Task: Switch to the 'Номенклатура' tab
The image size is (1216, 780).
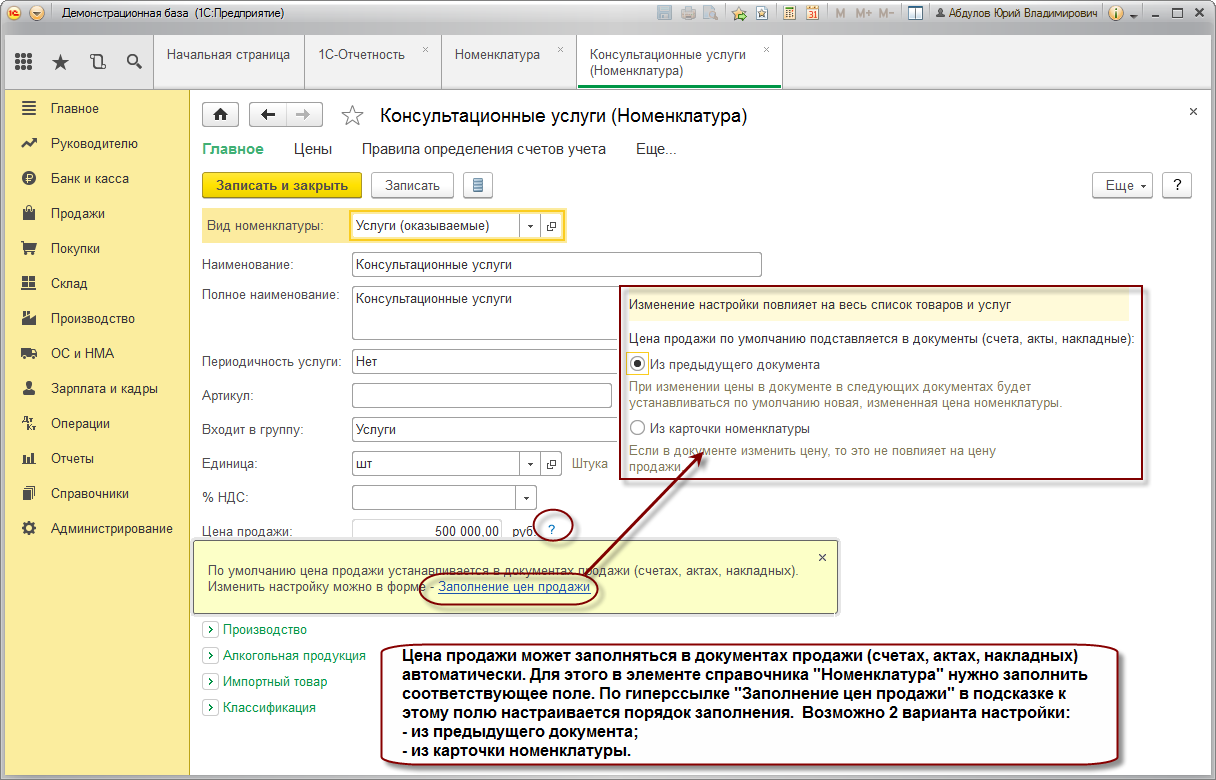Action: click(497, 55)
